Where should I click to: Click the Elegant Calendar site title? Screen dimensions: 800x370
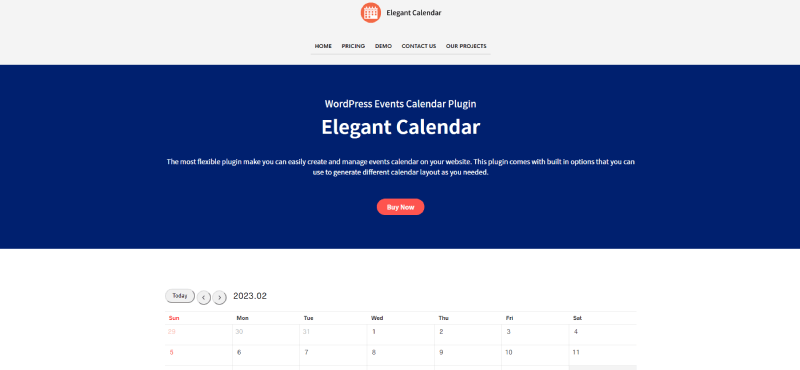pos(414,13)
